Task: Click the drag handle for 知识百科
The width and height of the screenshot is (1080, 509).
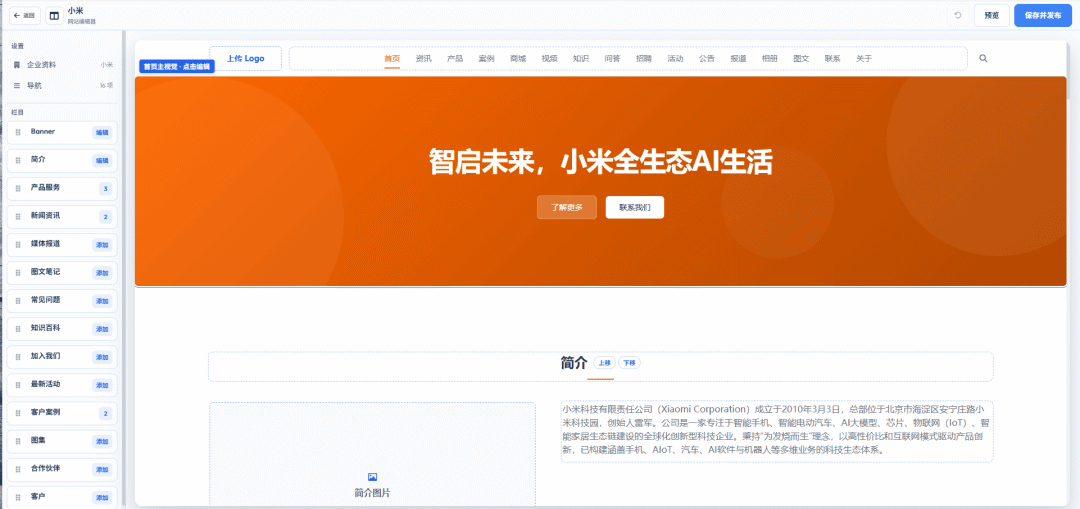Action: (x=19, y=329)
